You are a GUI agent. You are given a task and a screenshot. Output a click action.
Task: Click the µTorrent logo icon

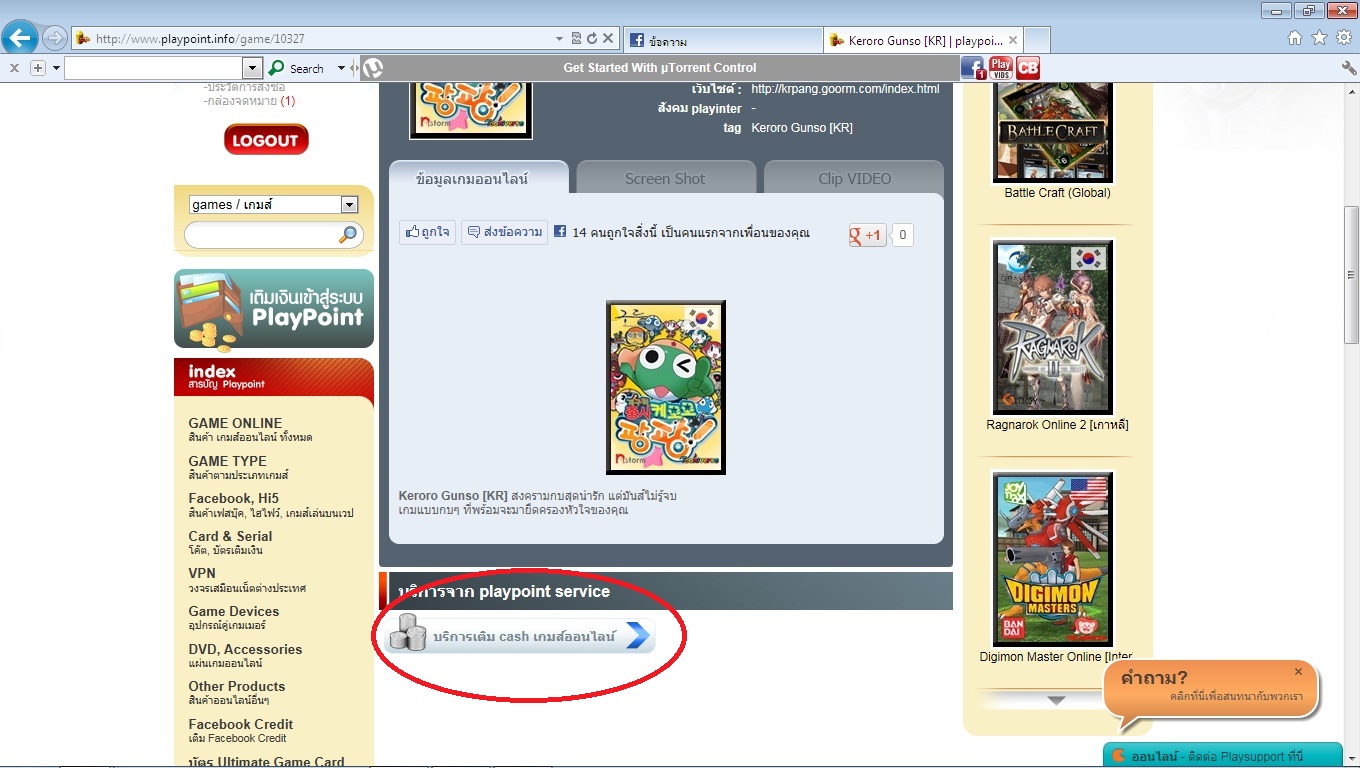click(x=372, y=68)
